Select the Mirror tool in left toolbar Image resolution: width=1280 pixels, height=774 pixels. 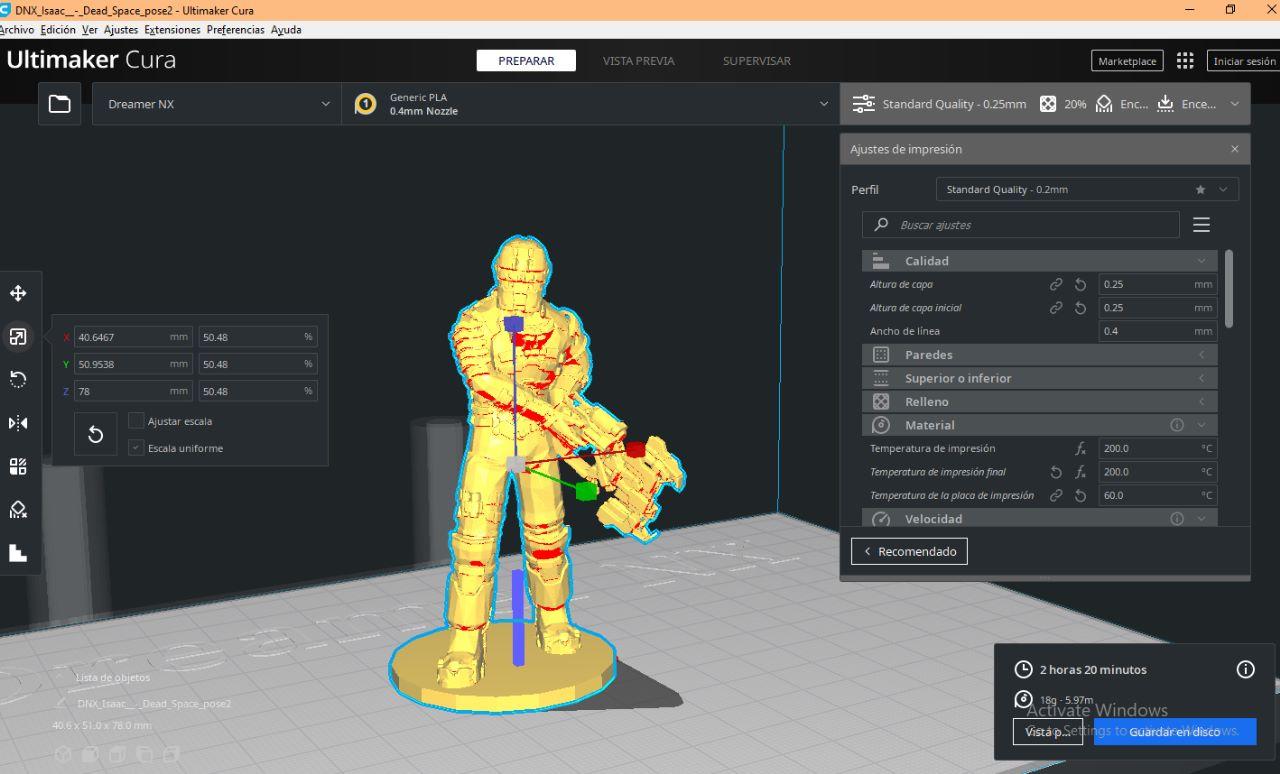18,423
